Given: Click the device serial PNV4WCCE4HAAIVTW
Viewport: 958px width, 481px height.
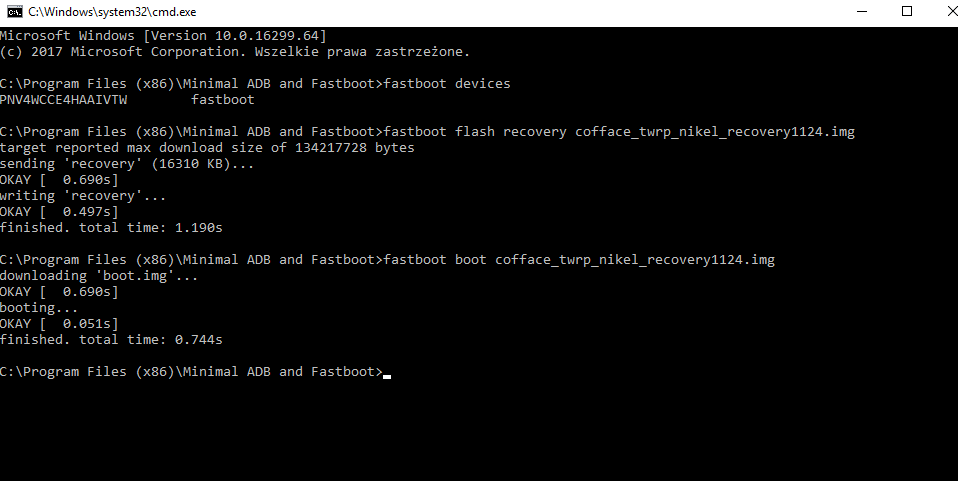Looking at the screenshot, I should point(63,100).
